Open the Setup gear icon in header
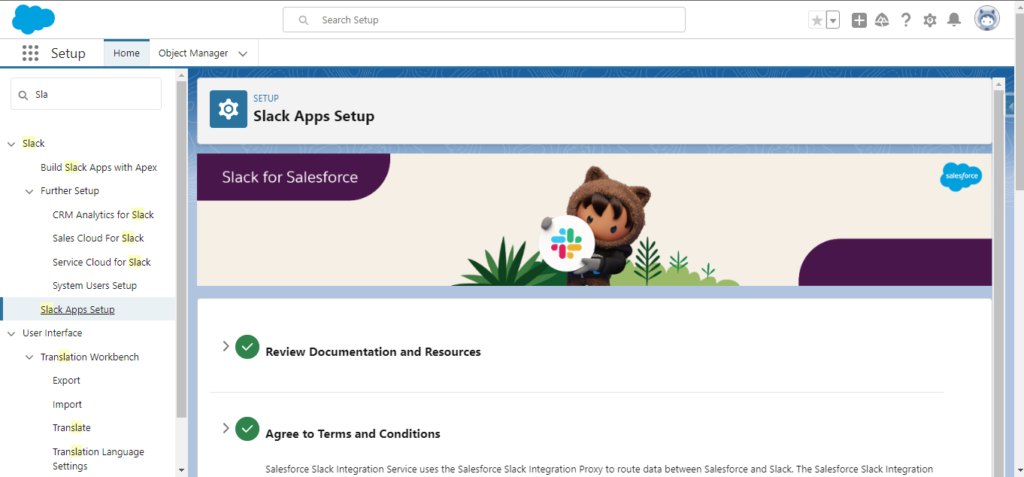 pos(930,20)
